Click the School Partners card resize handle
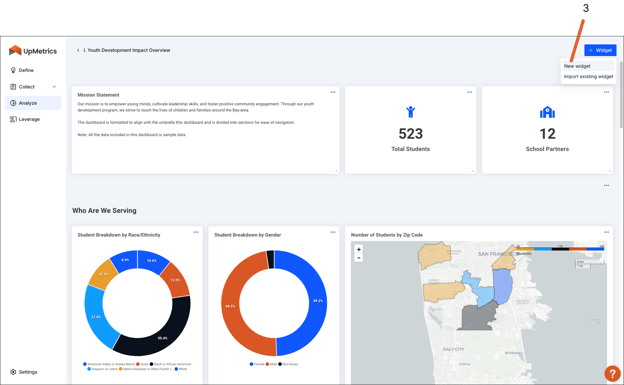 tap(610, 171)
